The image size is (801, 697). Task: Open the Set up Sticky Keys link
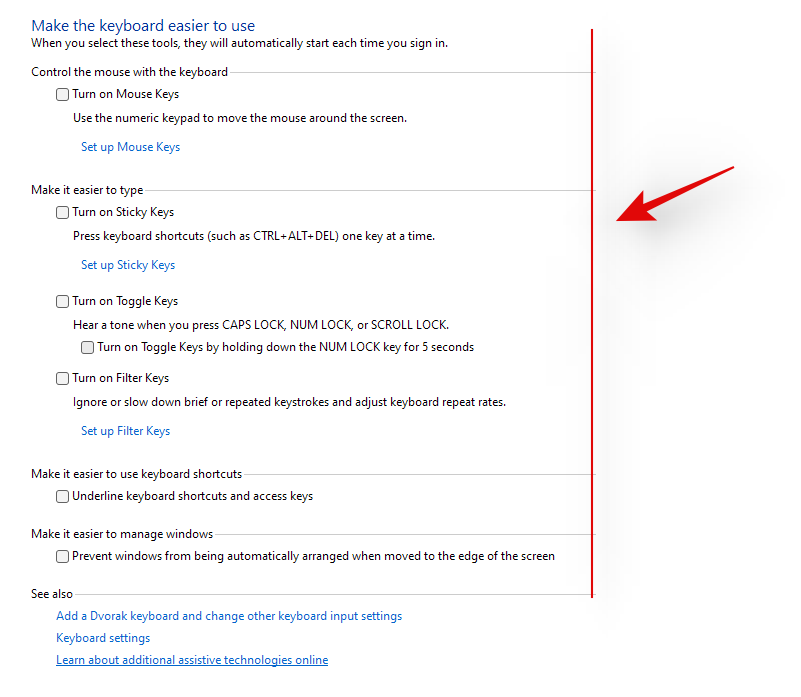click(x=128, y=265)
